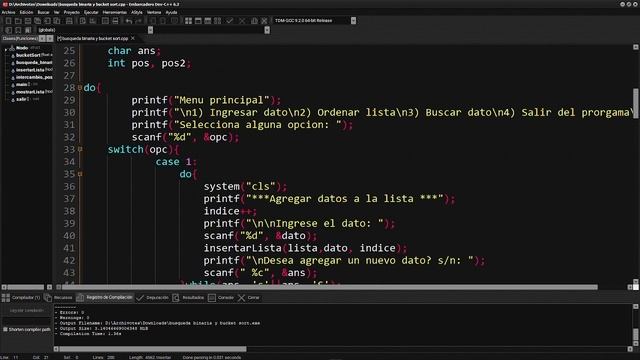This screenshot has height=360, width=640.
Task: Open the empty function selector dropdown arrow
Action: point(267,30)
